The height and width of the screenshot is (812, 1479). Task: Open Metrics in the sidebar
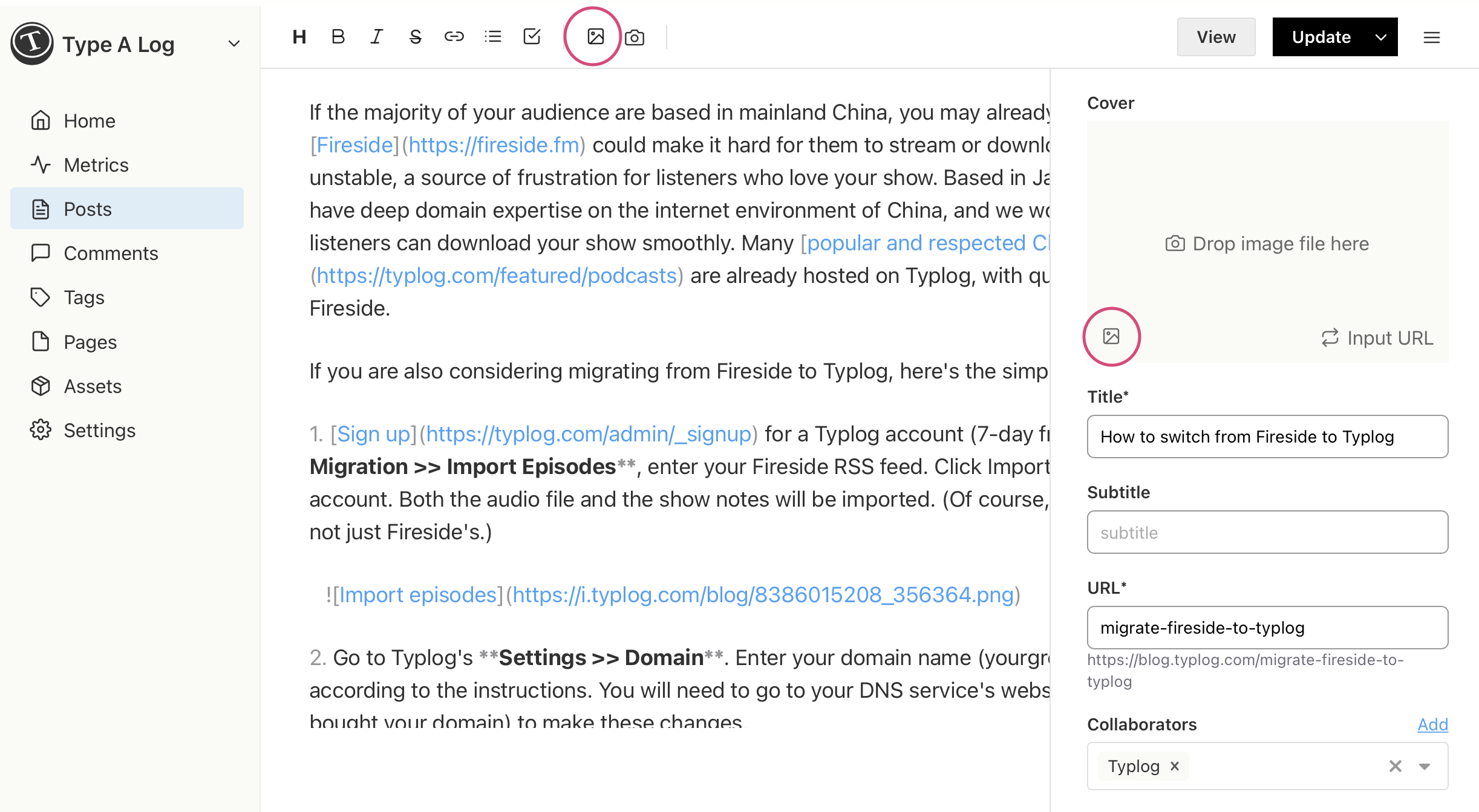(x=127, y=164)
